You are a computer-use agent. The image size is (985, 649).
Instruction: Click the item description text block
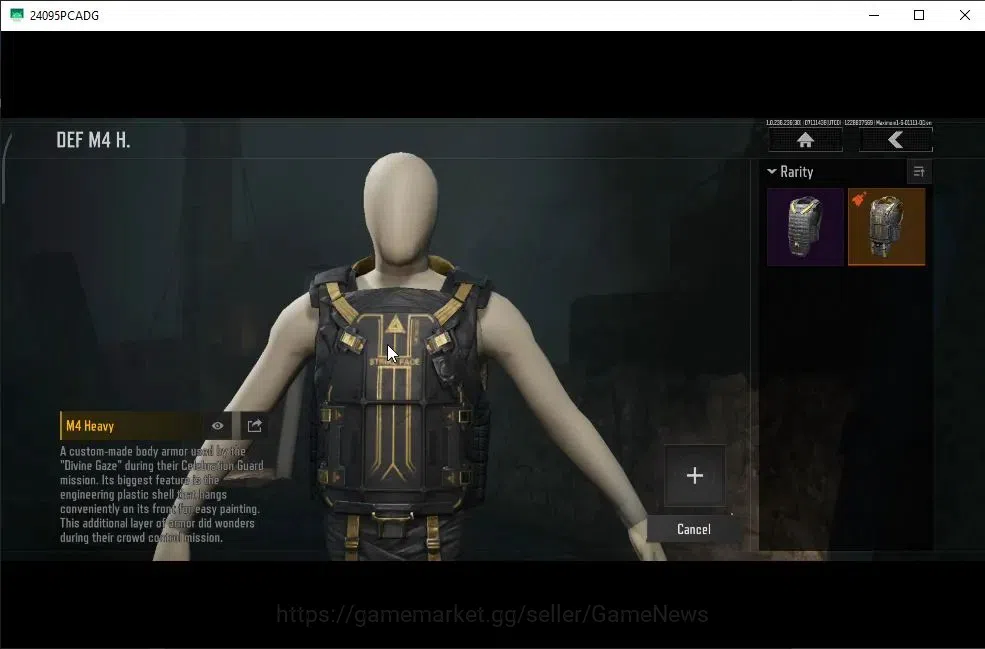tap(161, 494)
